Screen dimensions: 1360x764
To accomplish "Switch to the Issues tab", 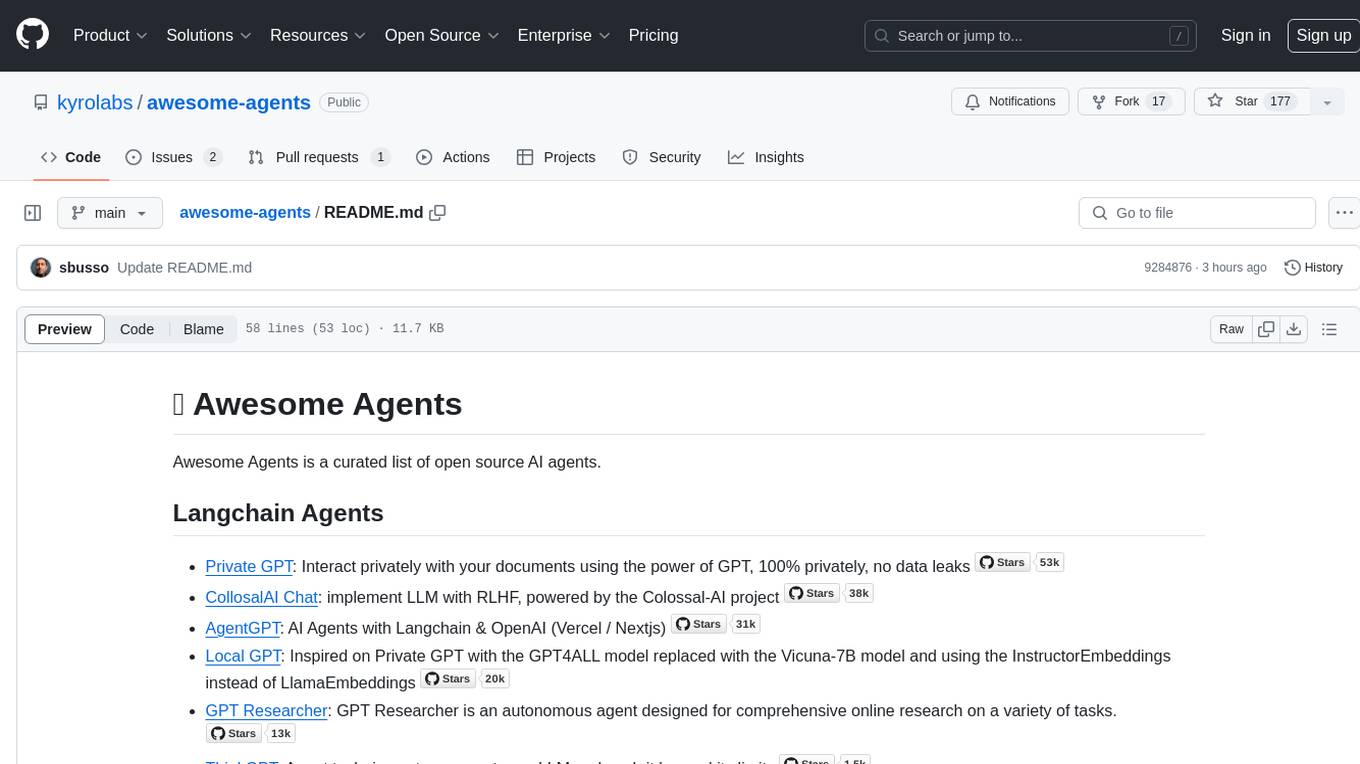I will (174, 157).
